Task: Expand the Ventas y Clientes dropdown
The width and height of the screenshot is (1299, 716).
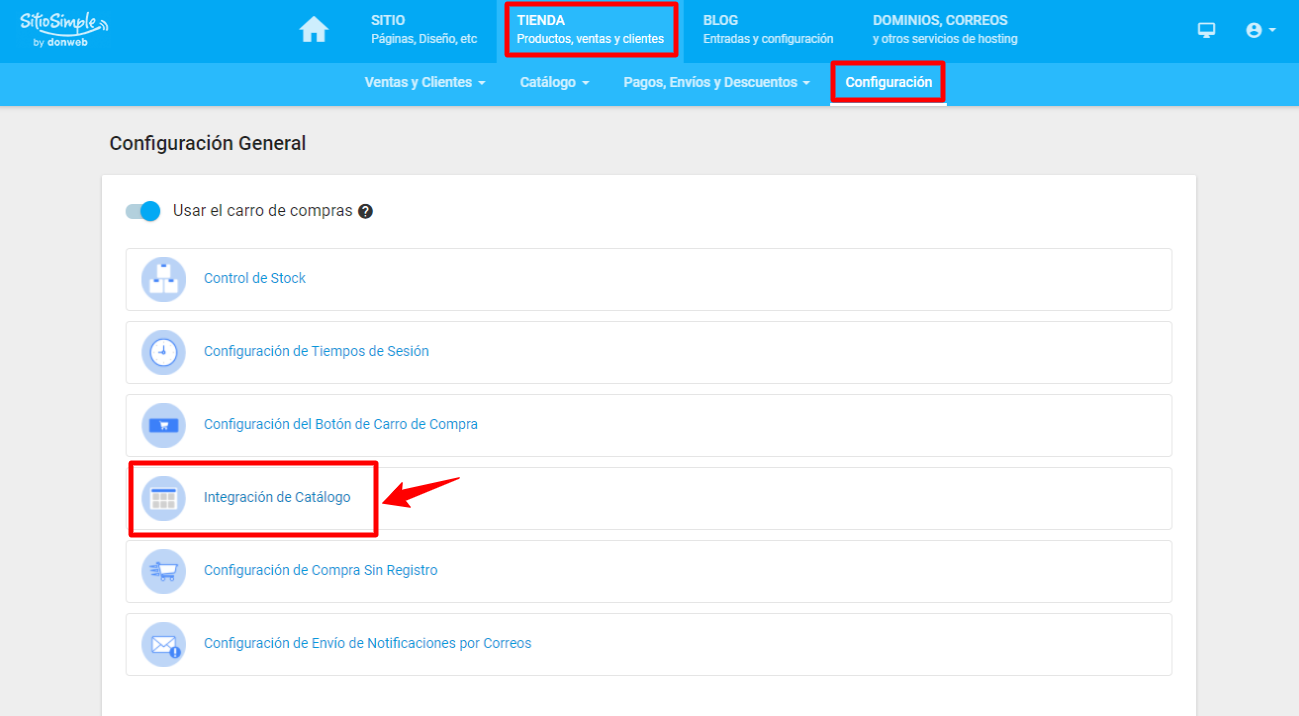Action: click(425, 82)
